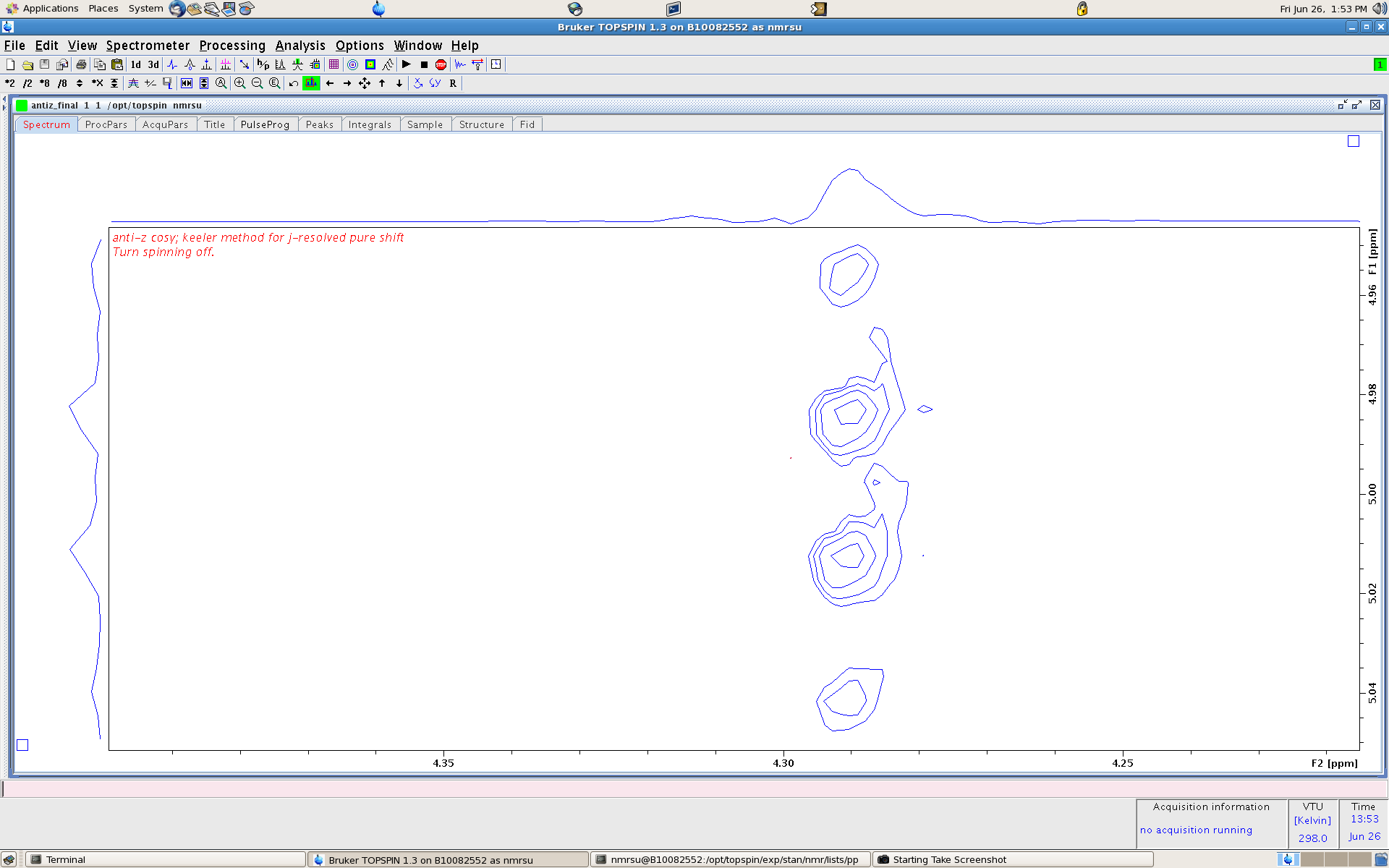Click the zoom out magnifier icon
Image resolution: width=1389 pixels, height=868 pixels.
pos(258,83)
